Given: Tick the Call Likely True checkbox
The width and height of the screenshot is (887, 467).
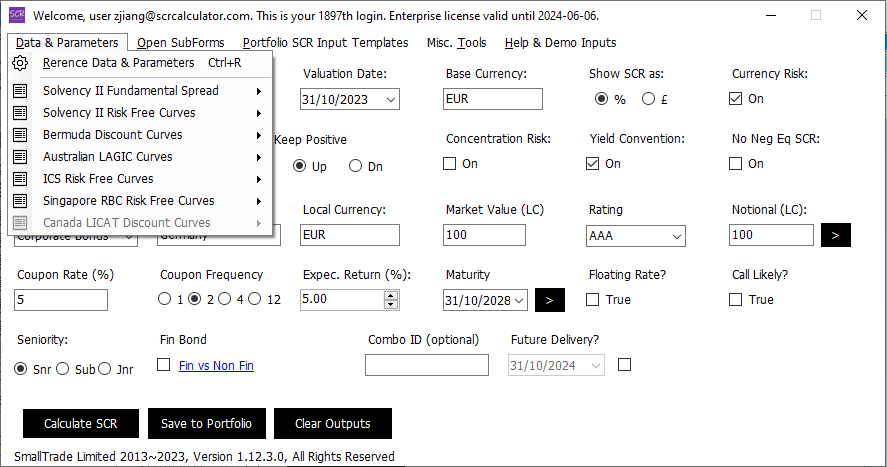Looking at the screenshot, I should click(x=736, y=299).
